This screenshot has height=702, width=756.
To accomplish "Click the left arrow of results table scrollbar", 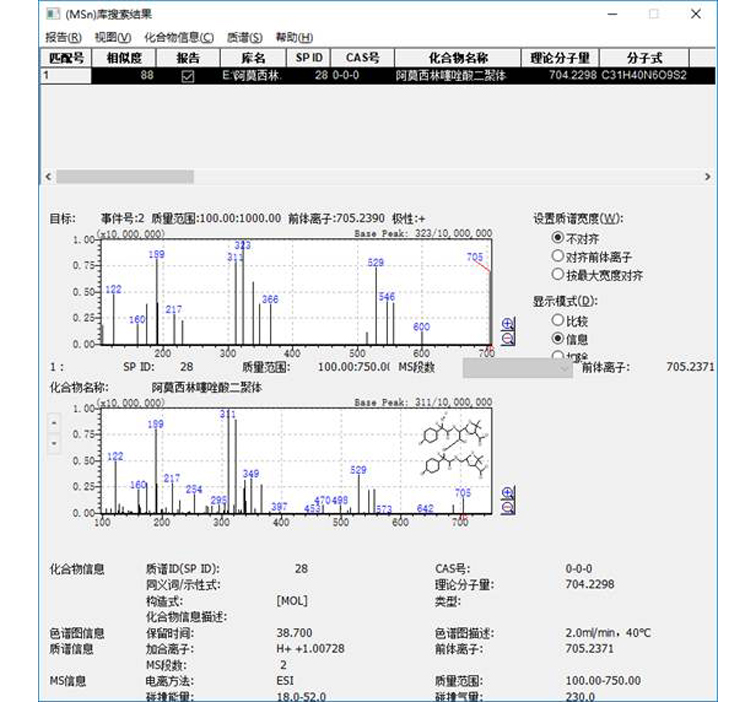I will click(x=47, y=176).
